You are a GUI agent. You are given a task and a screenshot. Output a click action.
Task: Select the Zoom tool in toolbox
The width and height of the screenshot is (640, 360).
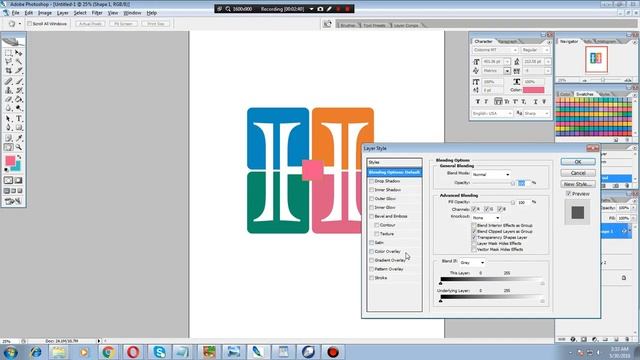pyautogui.click(x=19, y=147)
